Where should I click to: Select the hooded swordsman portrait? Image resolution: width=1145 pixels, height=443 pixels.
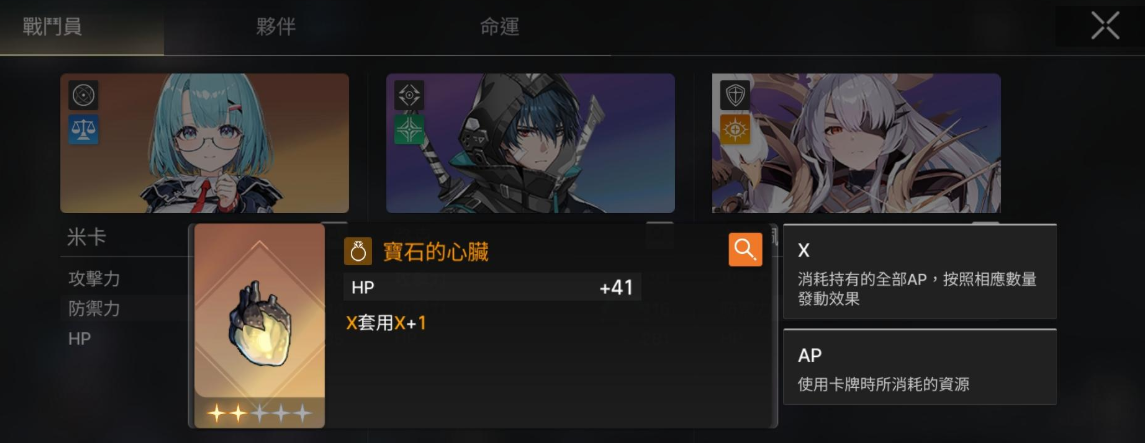click(x=530, y=143)
